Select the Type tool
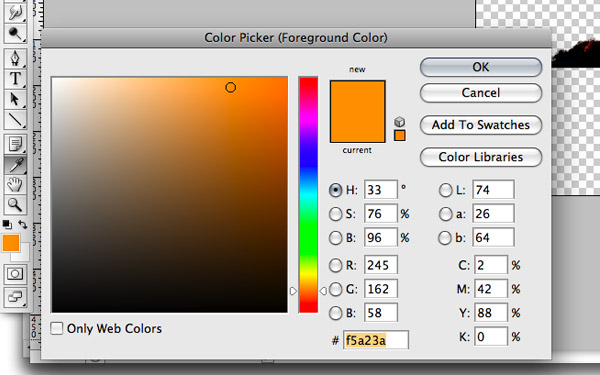600x375 pixels. click(x=15, y=78)
